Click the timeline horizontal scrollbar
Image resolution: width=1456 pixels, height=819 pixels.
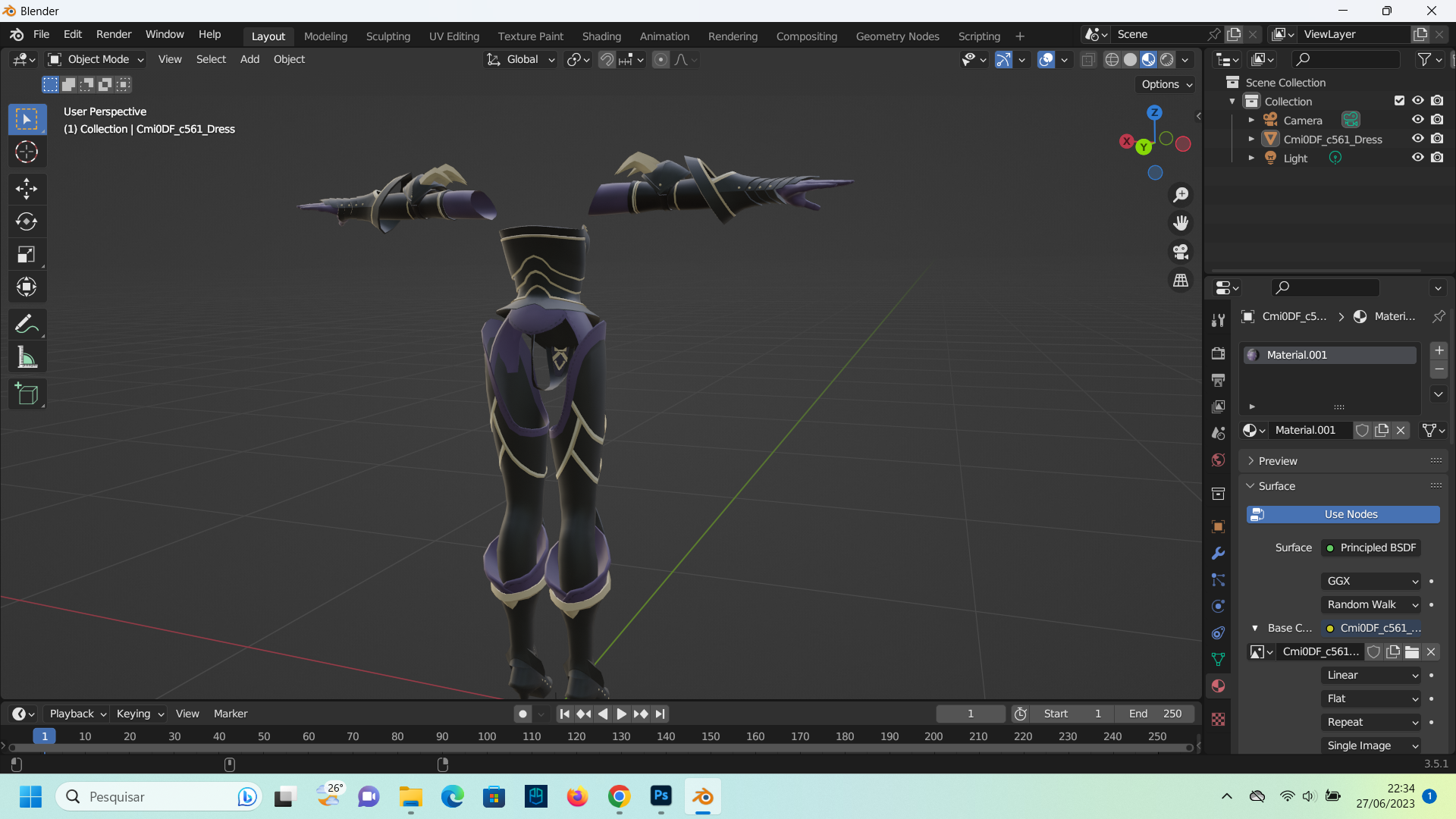(601, 748)
